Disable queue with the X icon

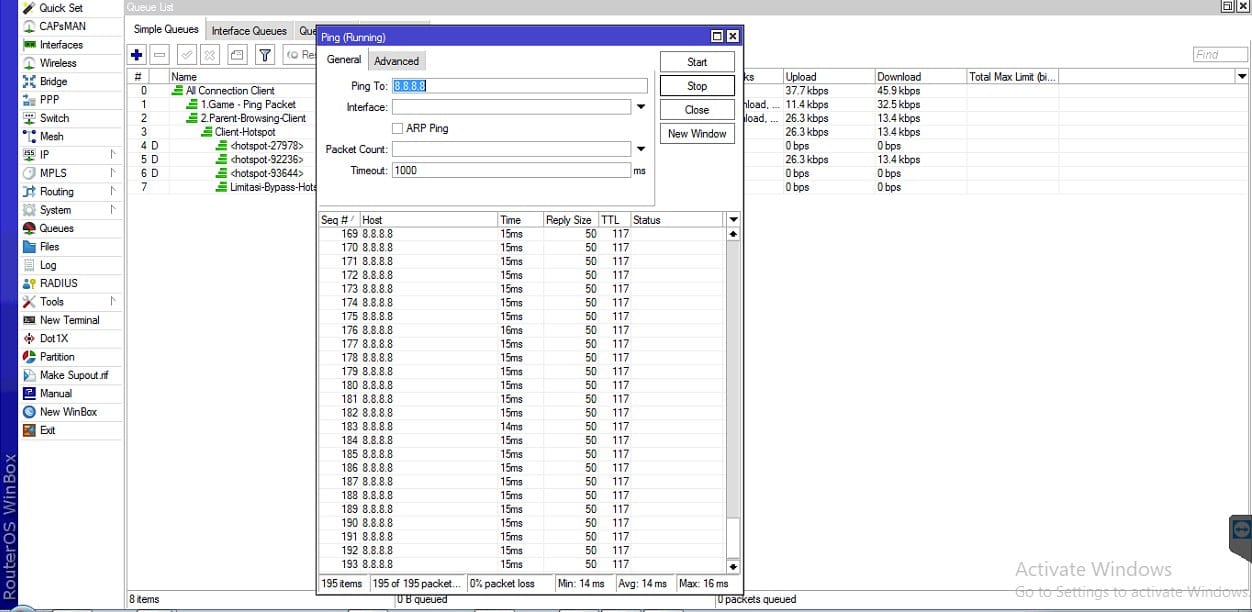point(210,55)
